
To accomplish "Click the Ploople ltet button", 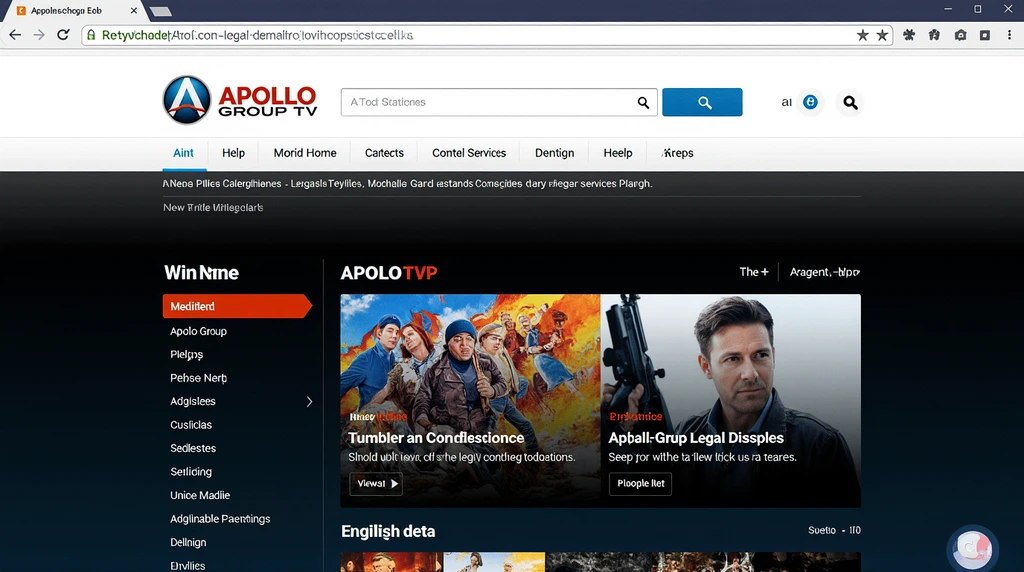I will pyautogui.click(x=641, y=484).
